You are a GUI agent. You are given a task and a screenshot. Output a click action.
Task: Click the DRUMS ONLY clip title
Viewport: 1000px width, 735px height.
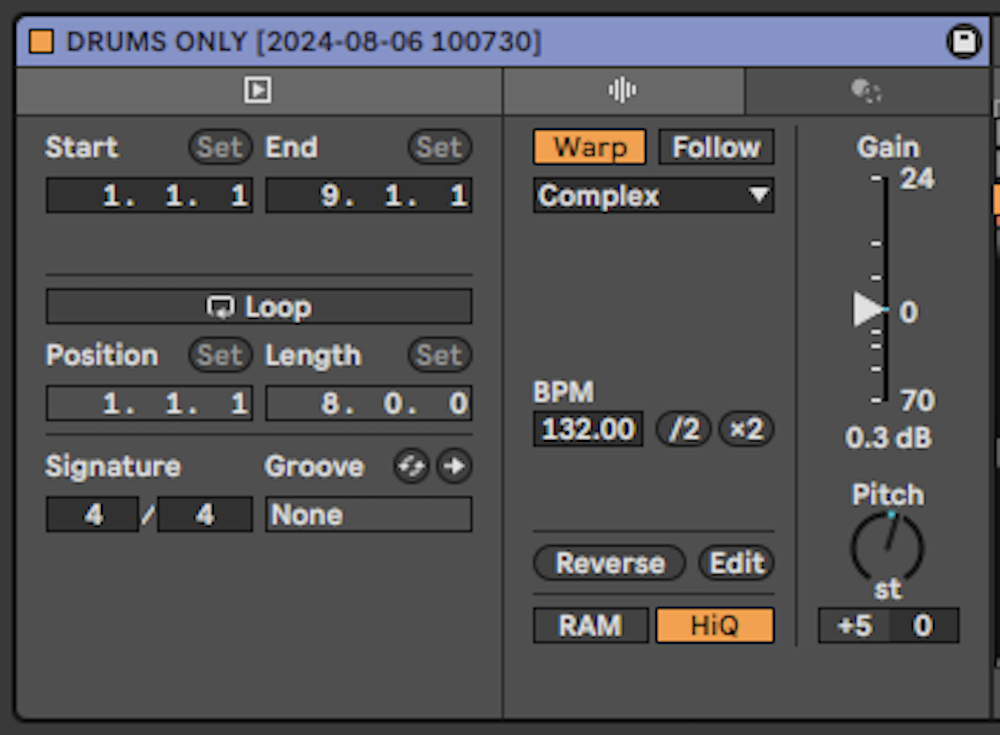[304, 42]
